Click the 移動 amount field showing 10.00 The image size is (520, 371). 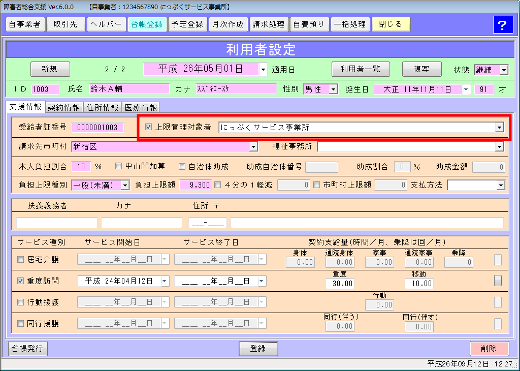419,283
